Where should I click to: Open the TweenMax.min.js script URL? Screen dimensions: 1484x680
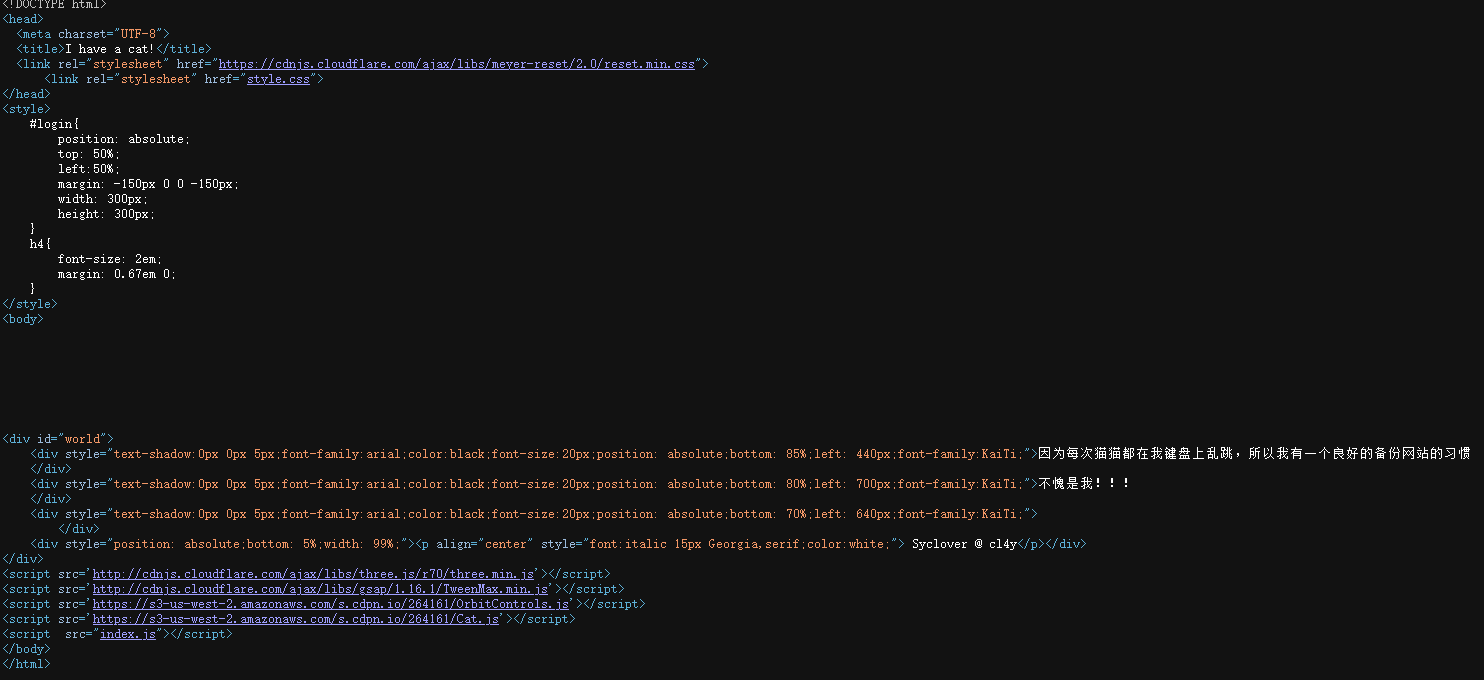322,589
